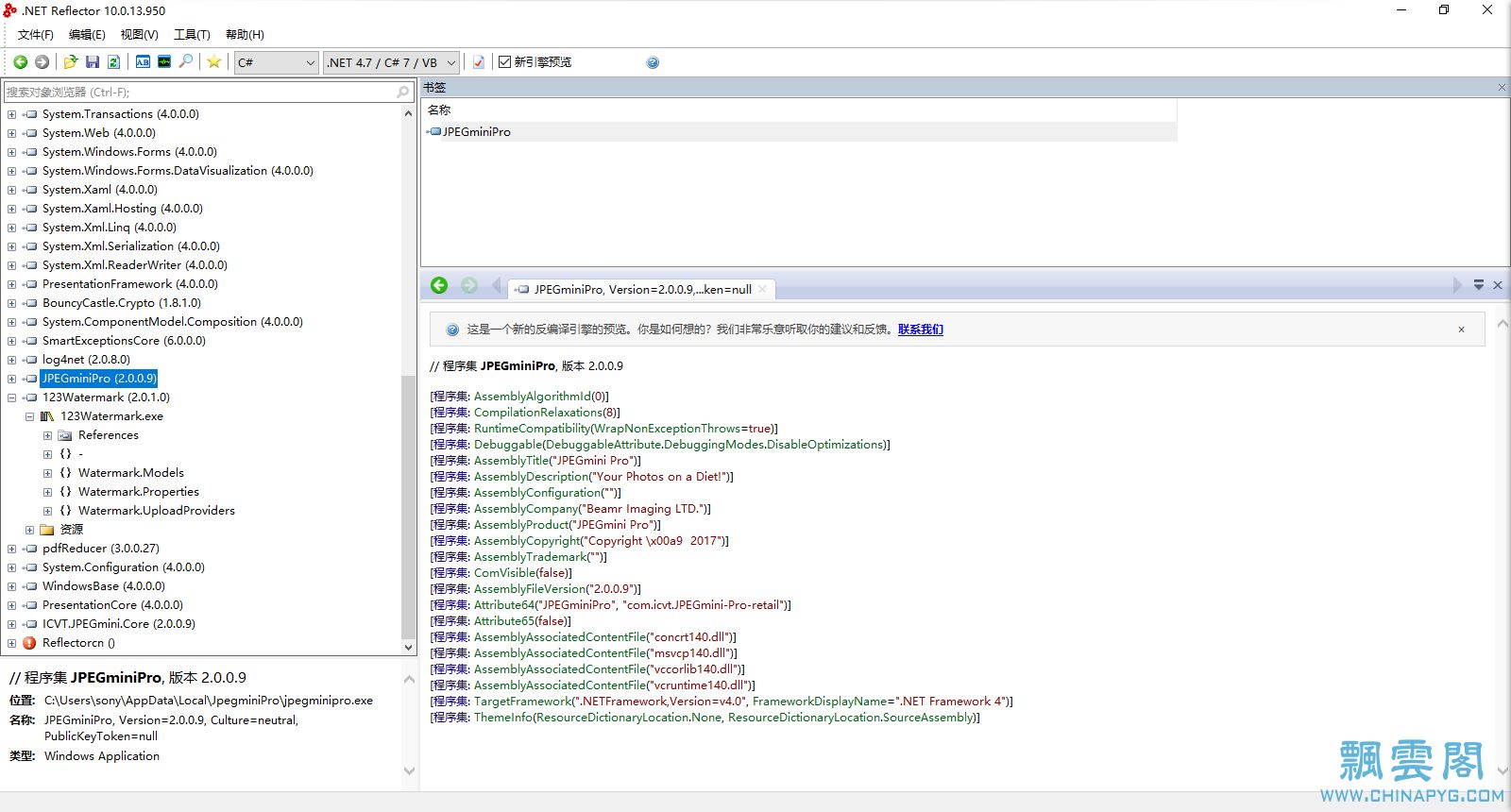Click the 名称 column header in bookmarks
Viewport: 1511px width, 812px height.
pos(439,110)
